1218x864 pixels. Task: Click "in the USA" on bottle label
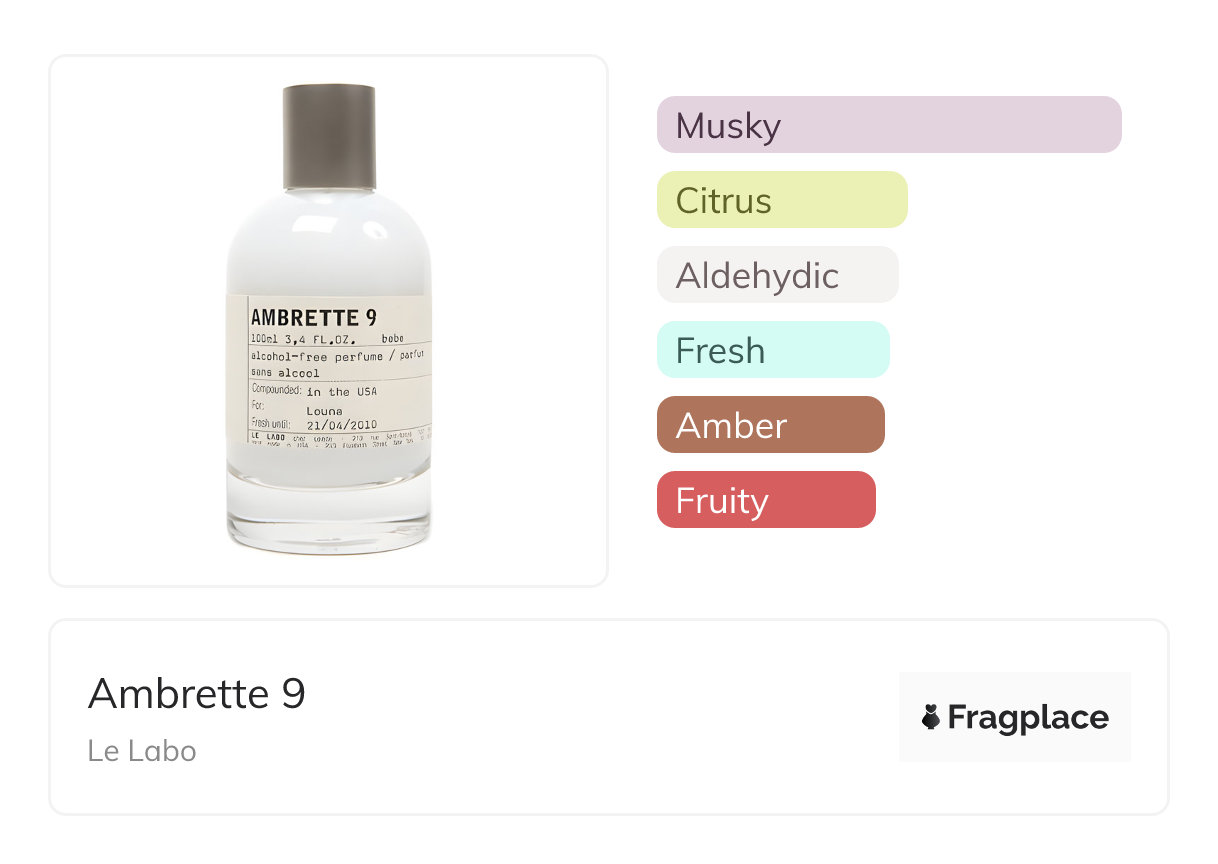click(342, 392)
